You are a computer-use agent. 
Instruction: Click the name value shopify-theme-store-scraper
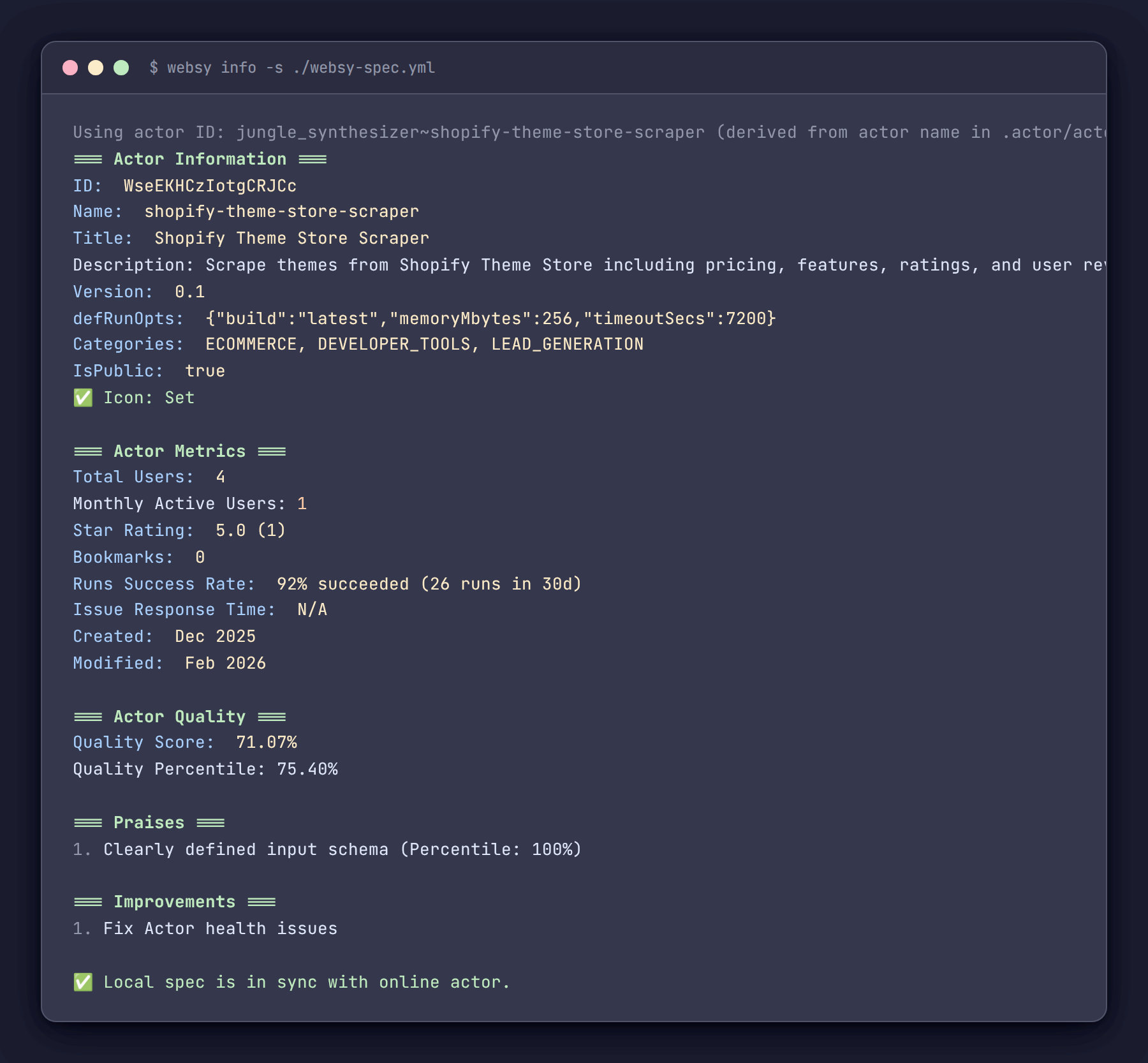tap(282, 211)
